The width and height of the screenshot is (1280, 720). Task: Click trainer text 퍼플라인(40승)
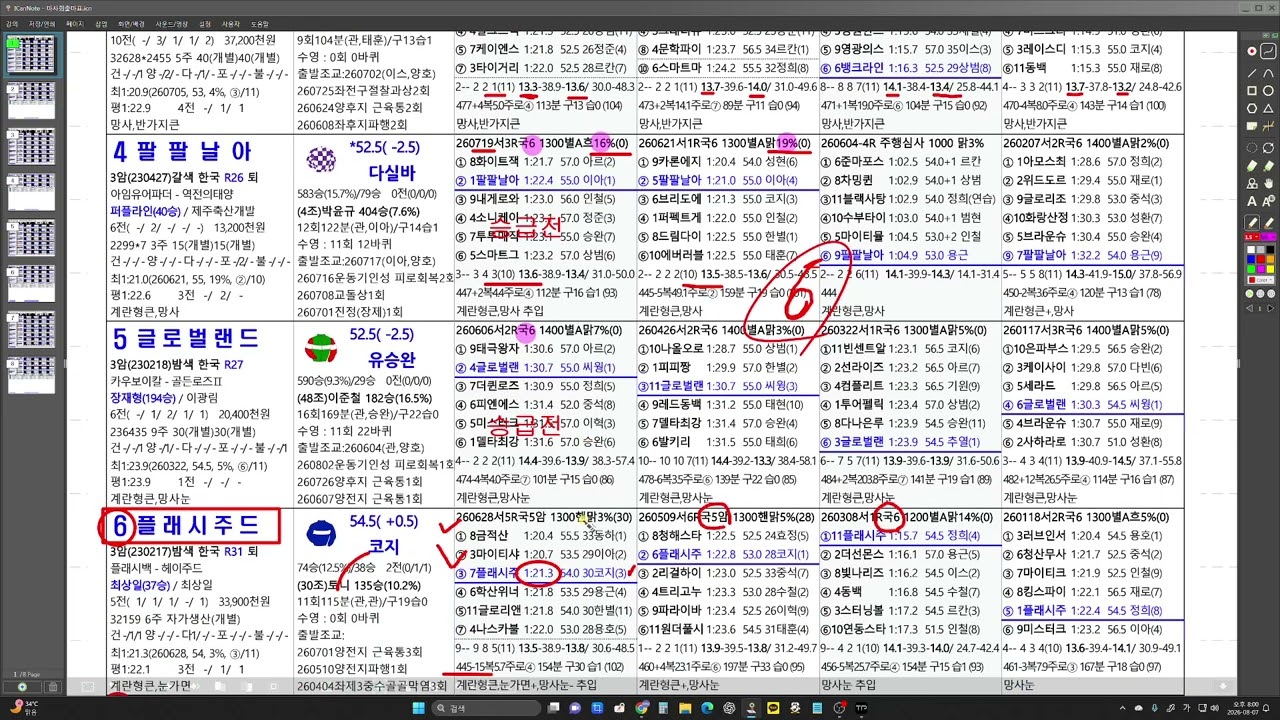[x=146, y=211]
